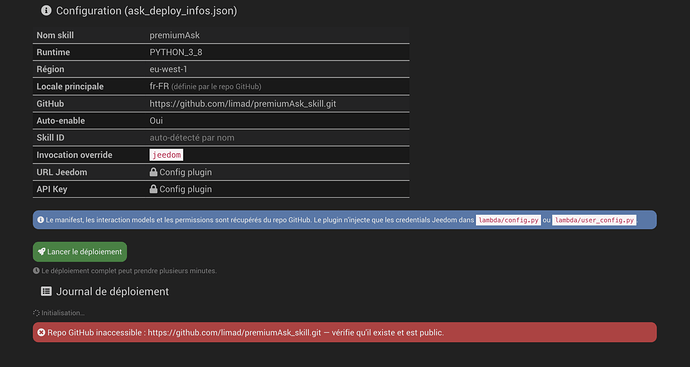Click Config plugin text in API Key row
This screenshot has width=690, height=367.
[x=186, y=189]
